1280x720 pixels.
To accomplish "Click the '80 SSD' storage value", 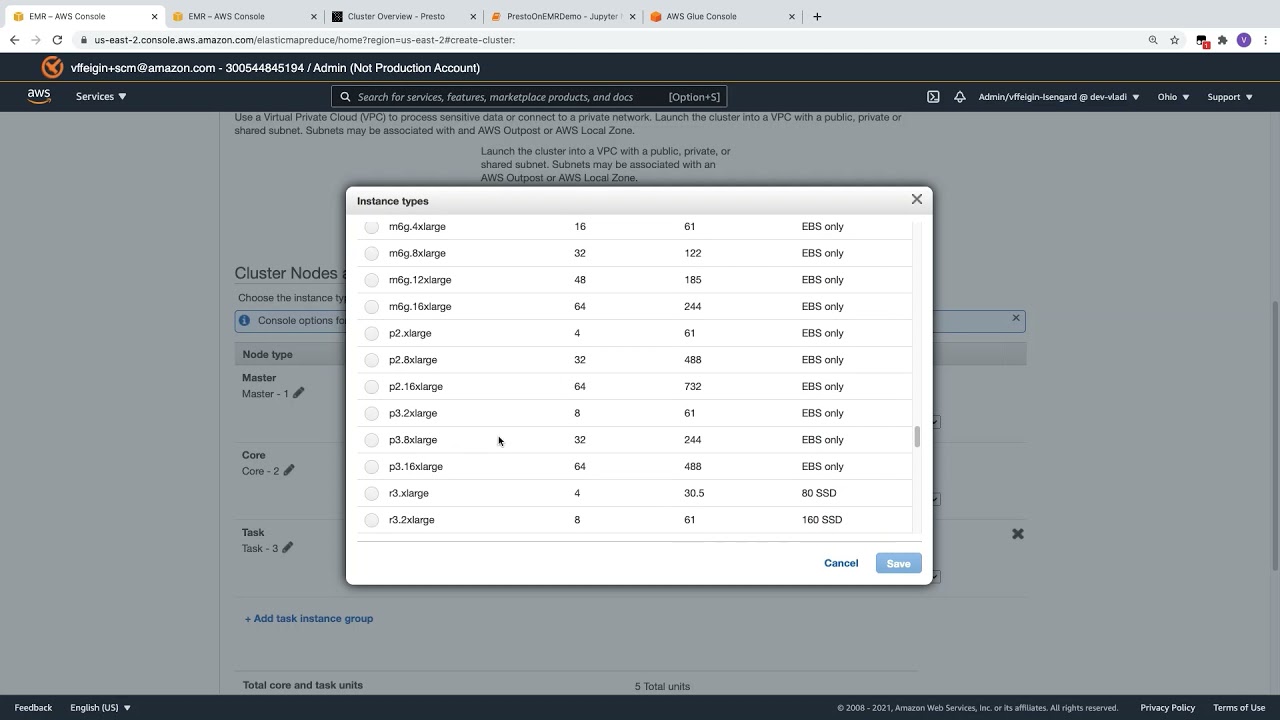I will click(819, 493).
